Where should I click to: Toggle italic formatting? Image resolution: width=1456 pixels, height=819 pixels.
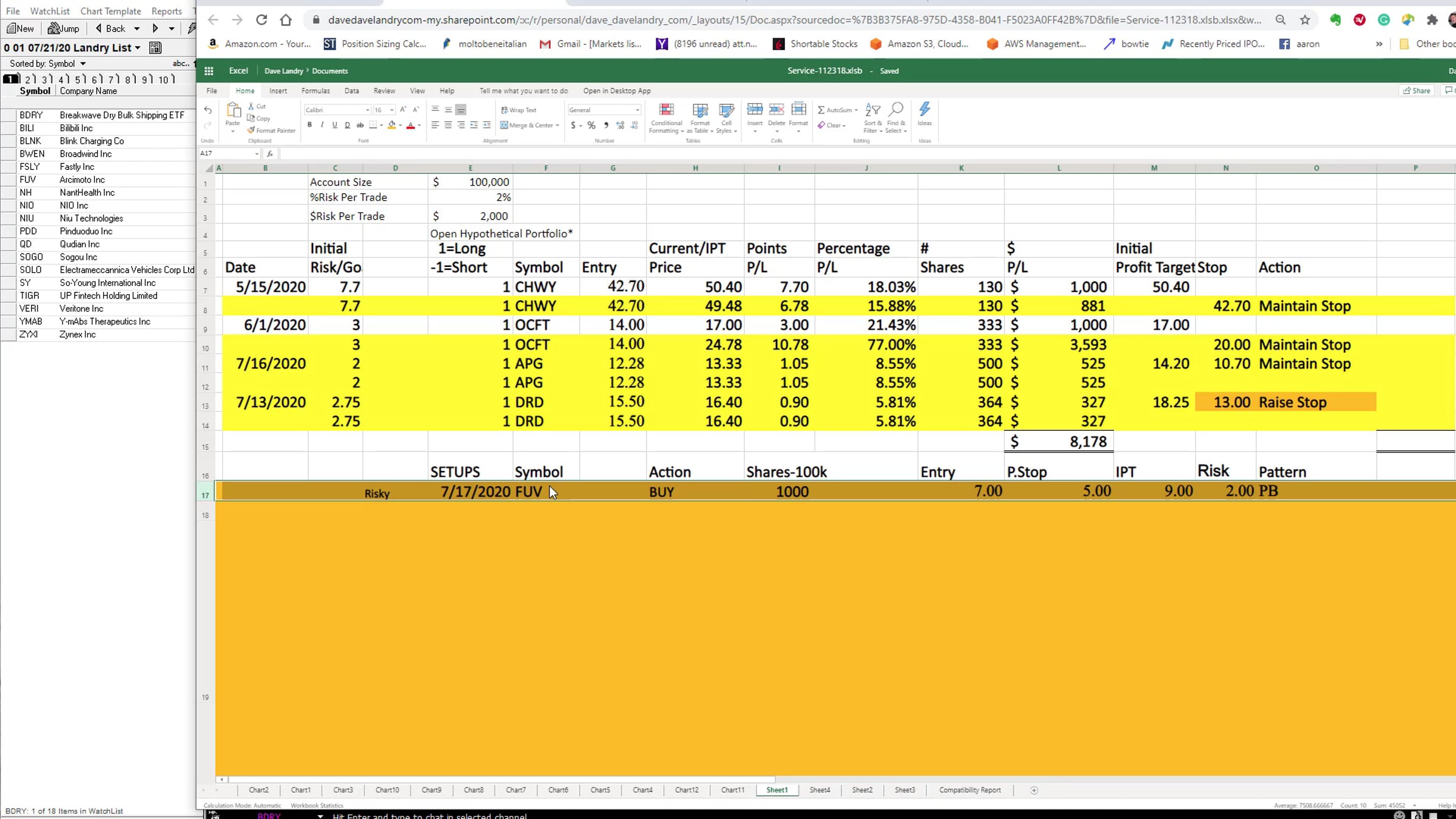[x=322, y=125]
